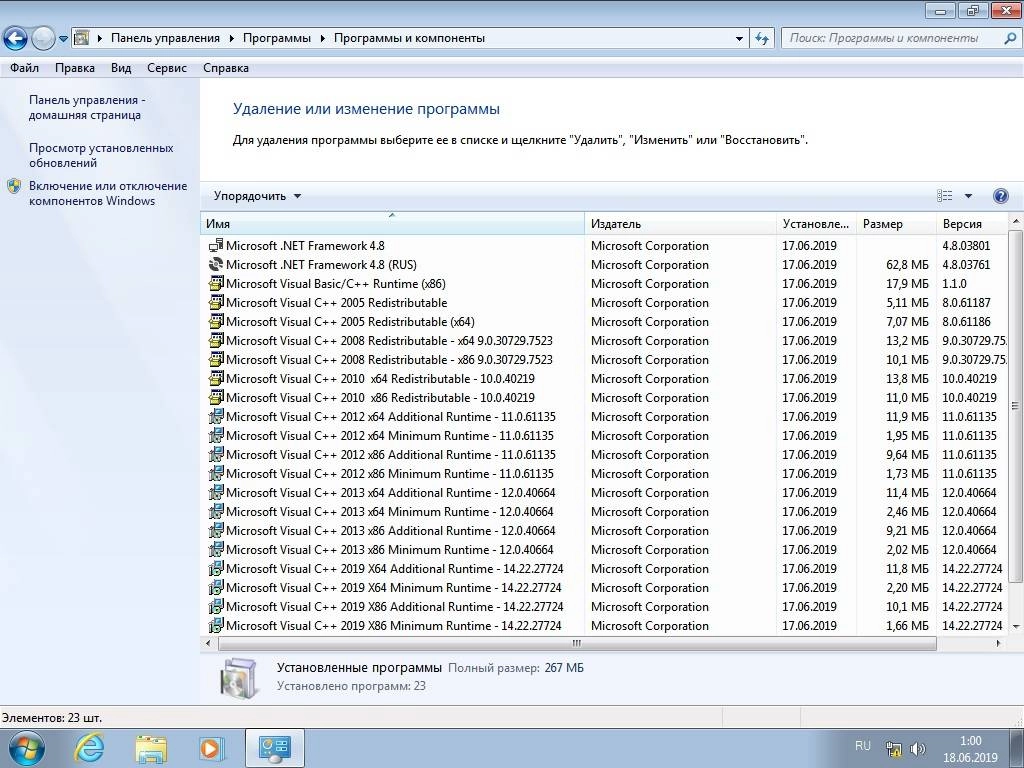This screenshot has height=768, width=1024.
Task: Open the recent pages dropdown arrow
Action: [63, 39]
